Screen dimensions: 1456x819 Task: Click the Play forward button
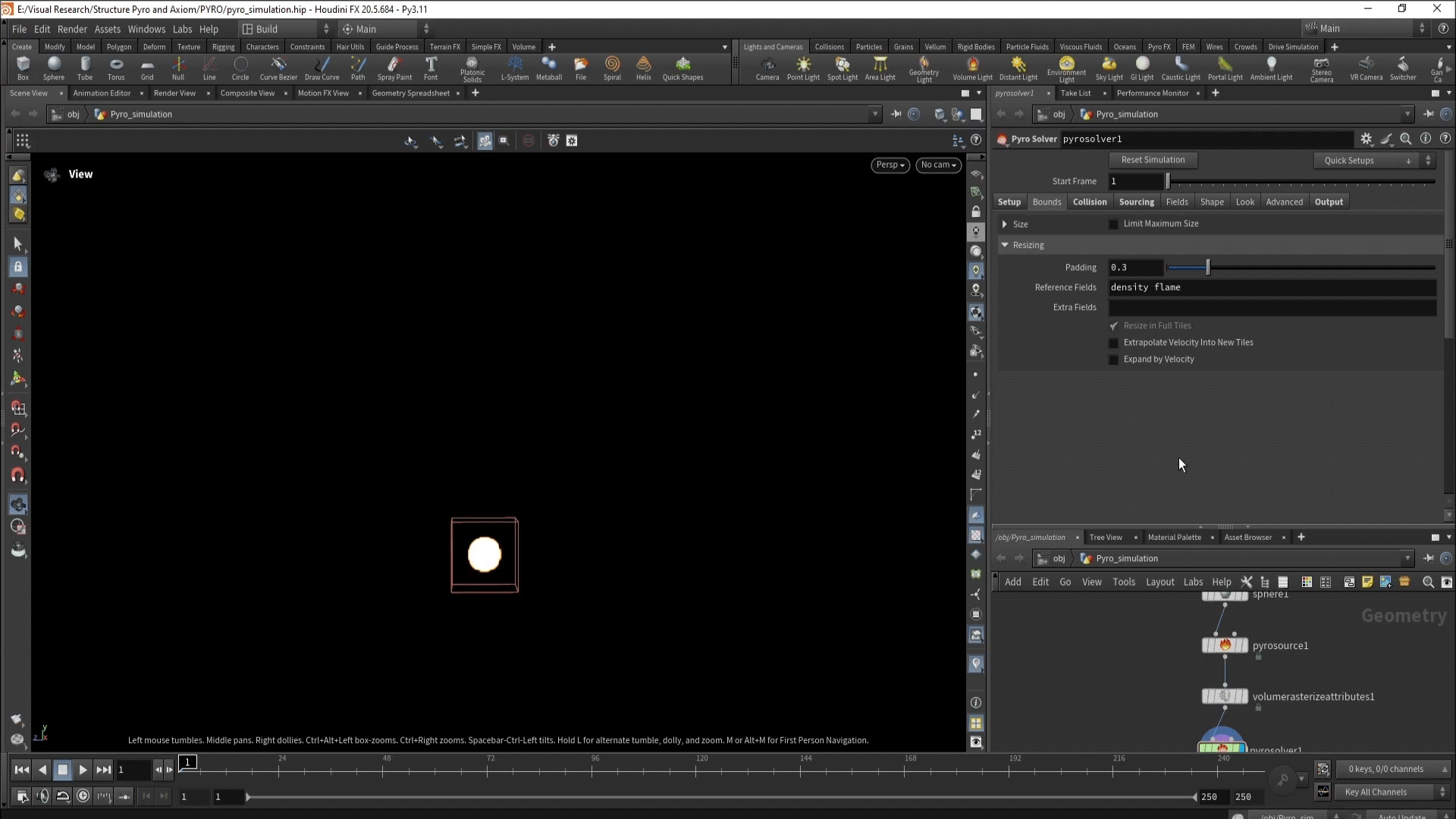[83, 770]
